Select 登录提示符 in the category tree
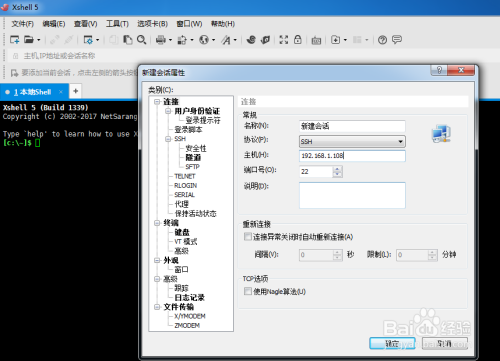500x361 pixels. 203,120
